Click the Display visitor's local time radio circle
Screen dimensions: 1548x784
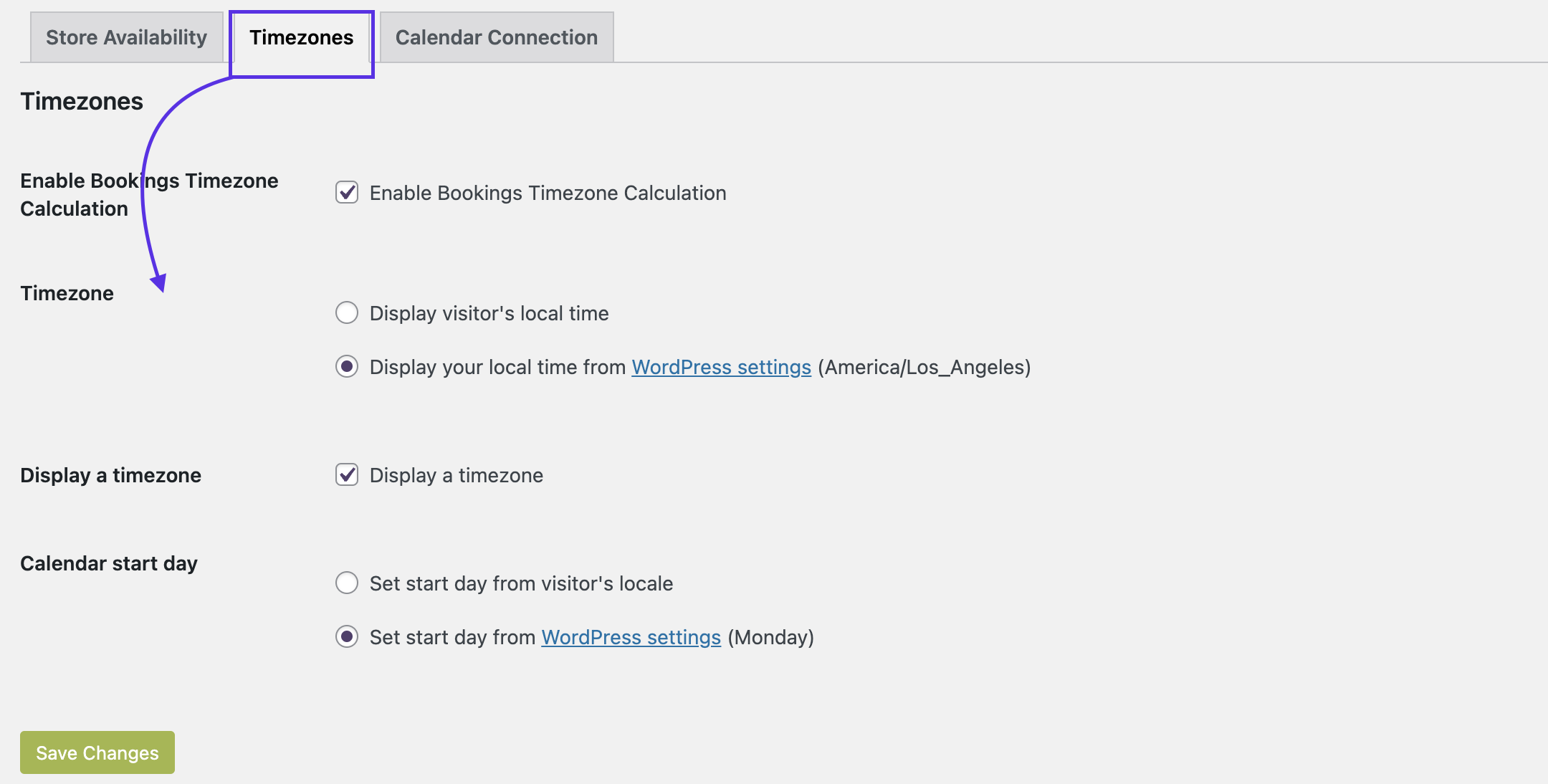pos(346,312)
